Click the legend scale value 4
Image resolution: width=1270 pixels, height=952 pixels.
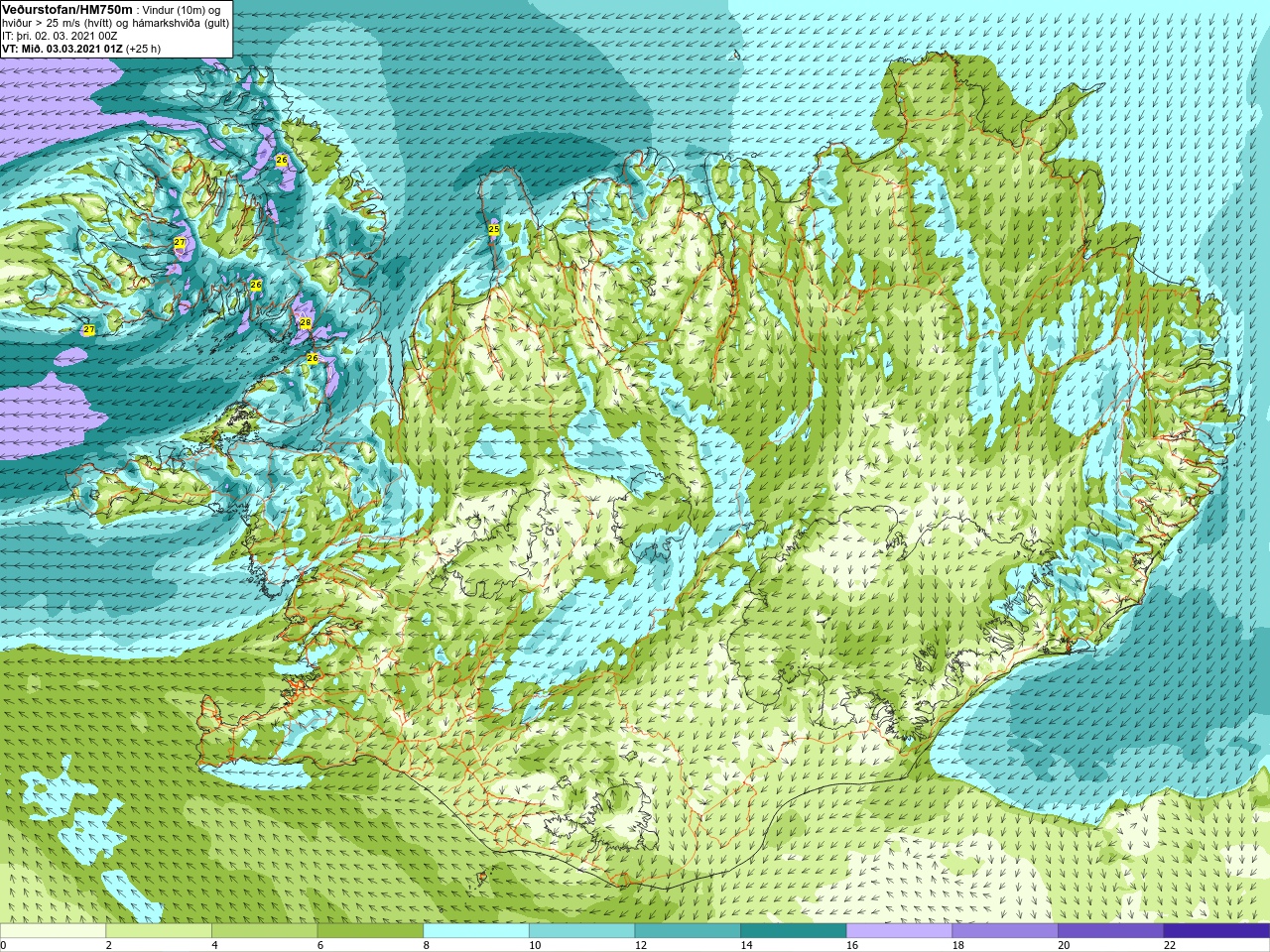(x=214, y=945)
